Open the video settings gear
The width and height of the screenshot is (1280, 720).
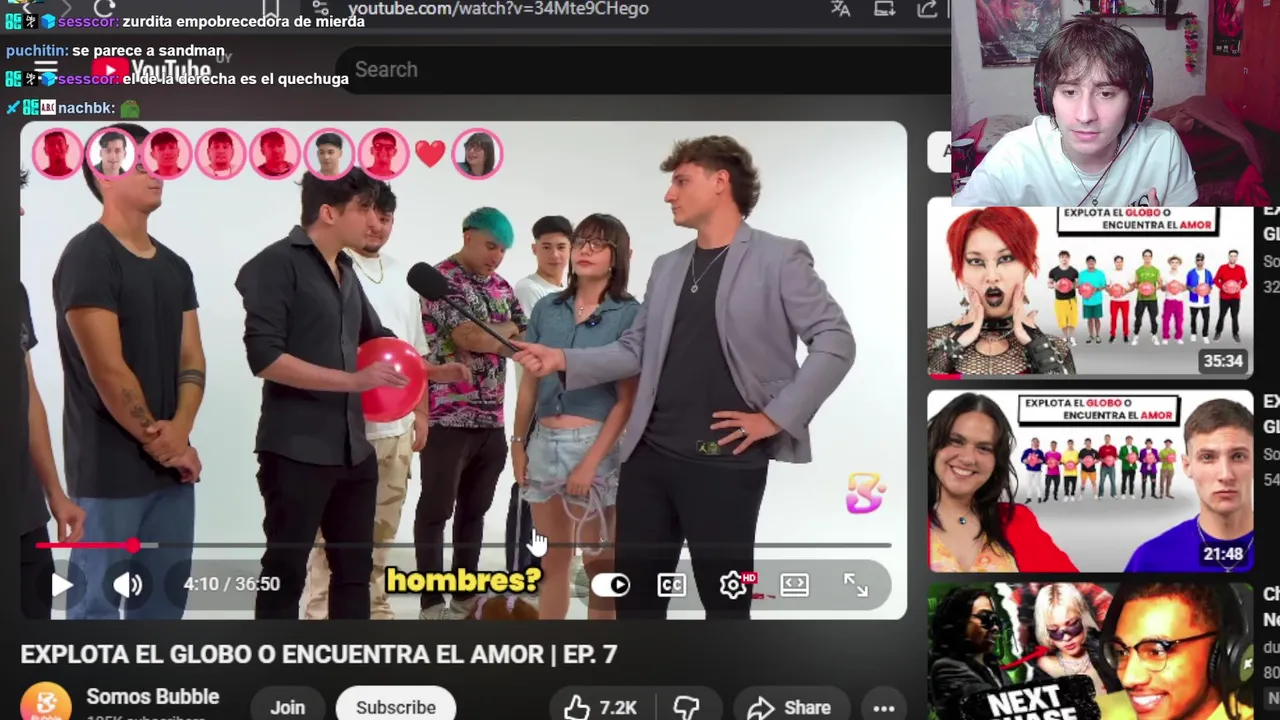tap(733, 585)
